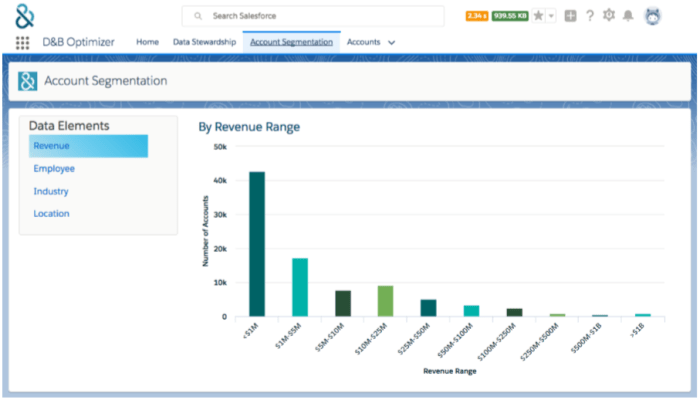Click the Revenue Range axis title
This screenshot has width=700, height=400.
(450, 371)
